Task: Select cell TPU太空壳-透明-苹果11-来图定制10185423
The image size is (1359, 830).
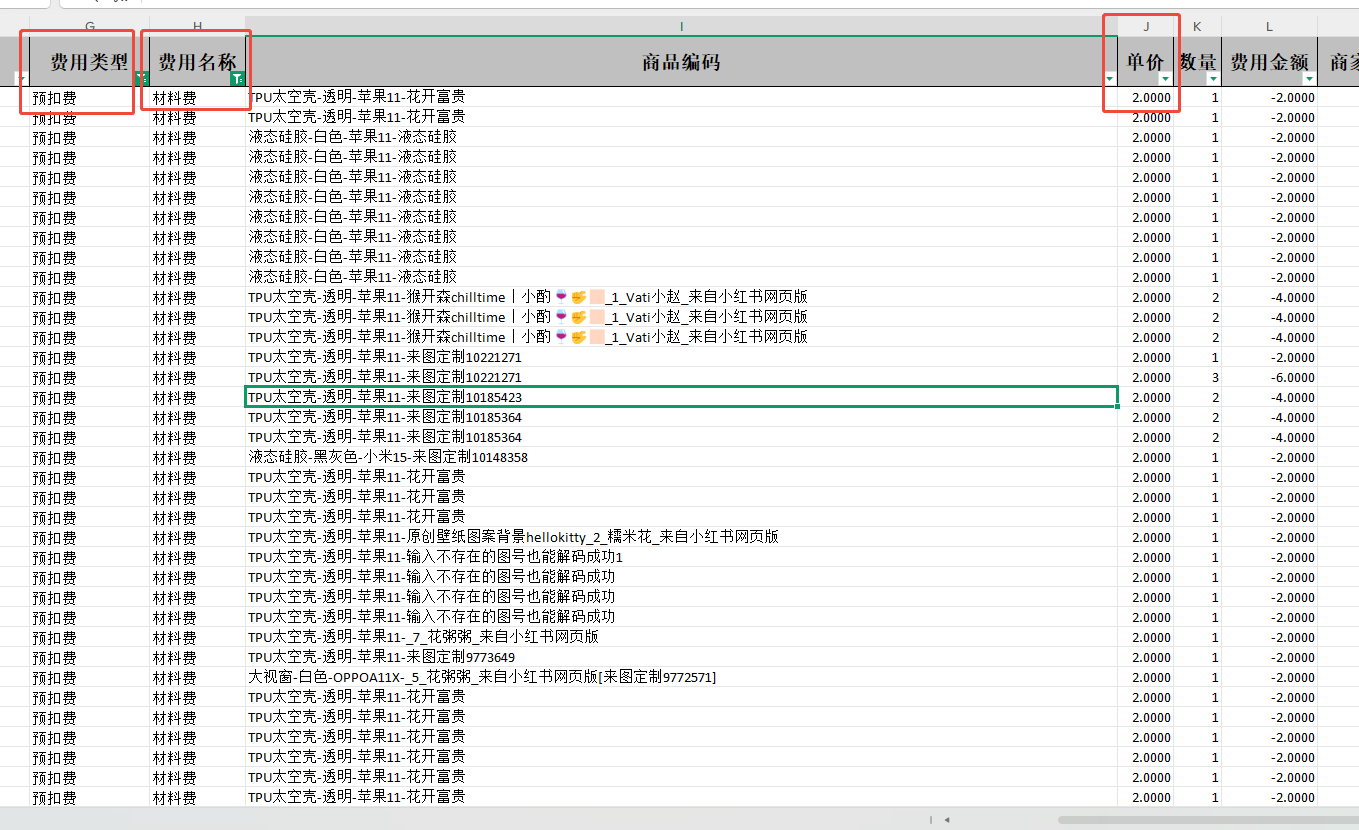Action: 681,397
